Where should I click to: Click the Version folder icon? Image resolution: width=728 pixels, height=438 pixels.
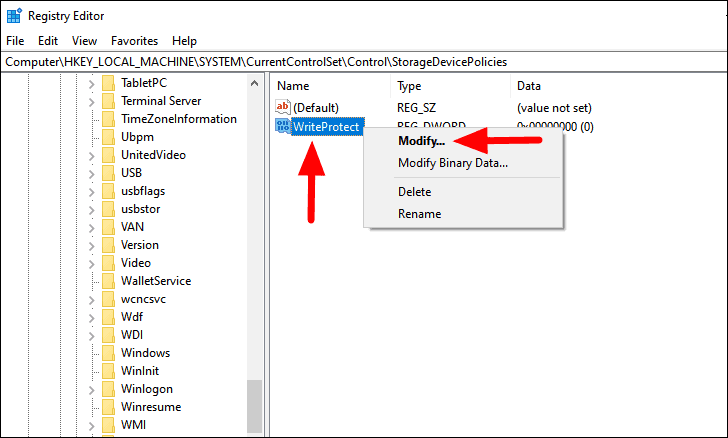(108, 245)
